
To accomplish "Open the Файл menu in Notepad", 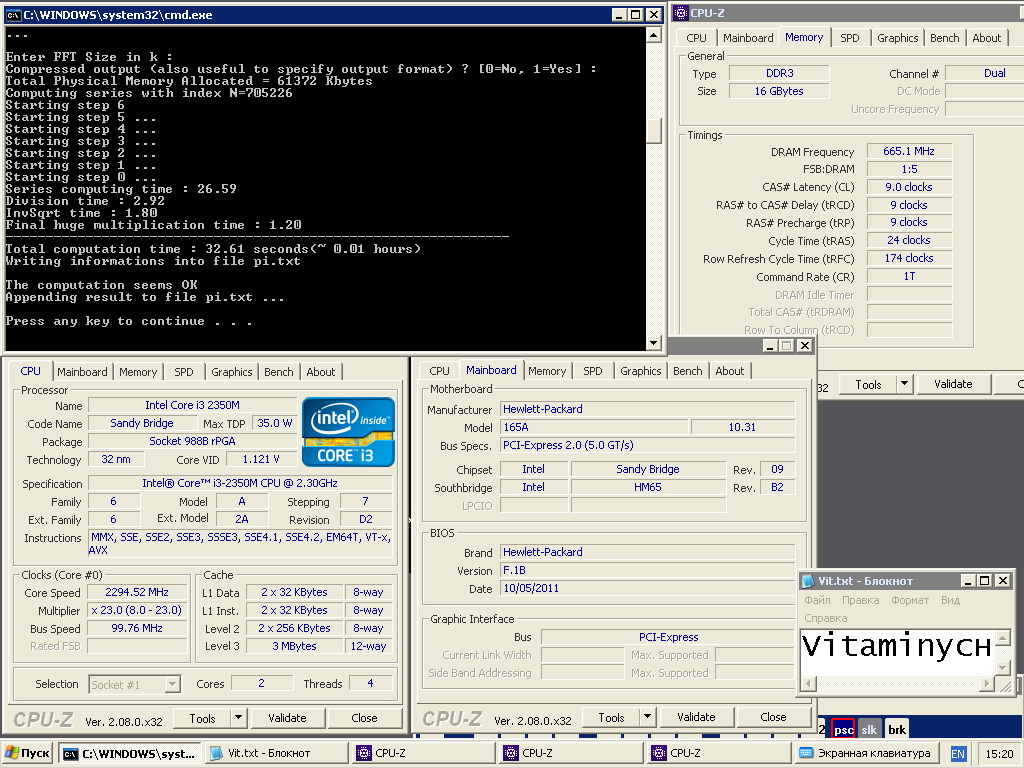I will click(x=817, y=600).
